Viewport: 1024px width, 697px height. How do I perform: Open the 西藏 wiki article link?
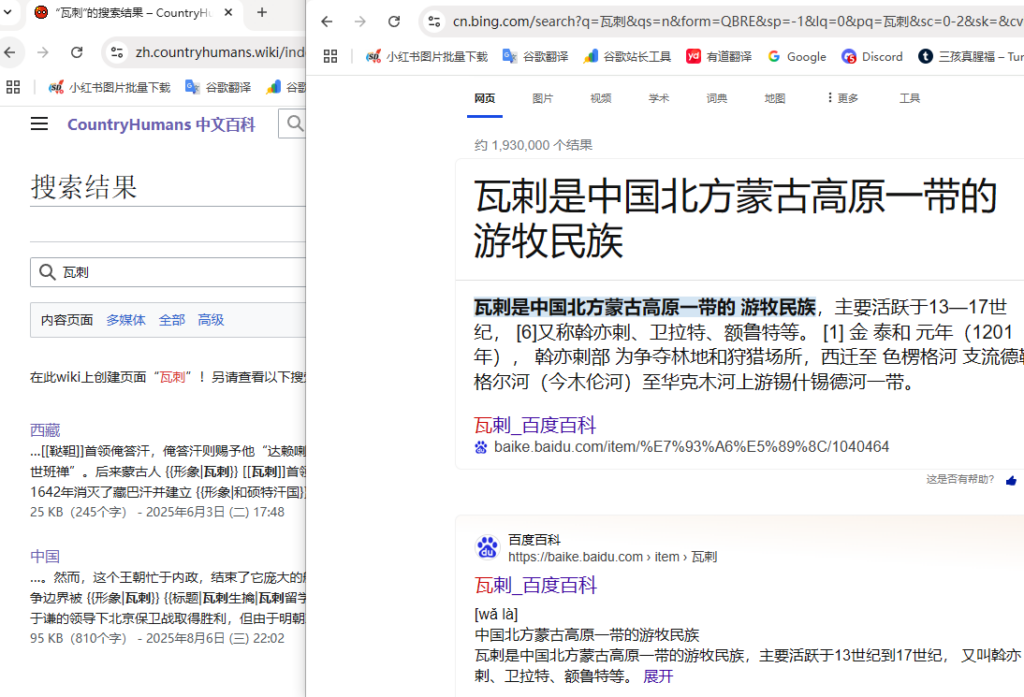45,428
